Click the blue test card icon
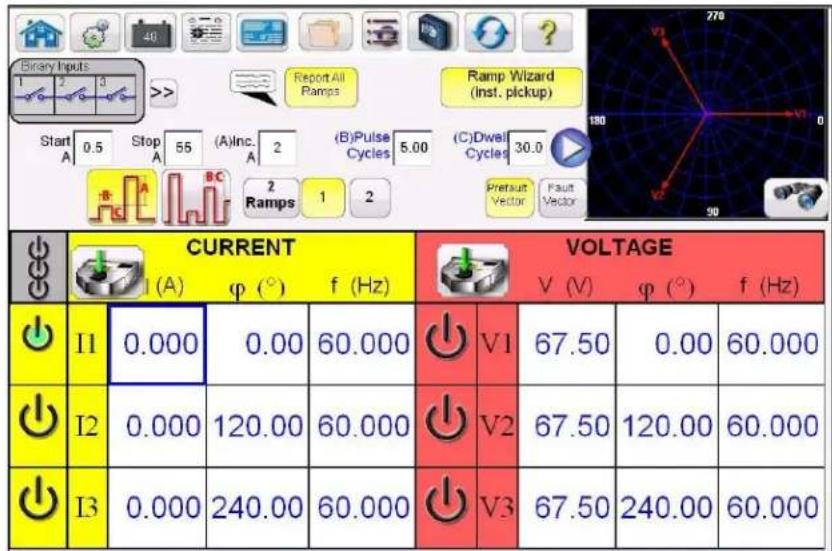Image resolution: width=832 pixels, height=551 pixels. coord(262,33)
